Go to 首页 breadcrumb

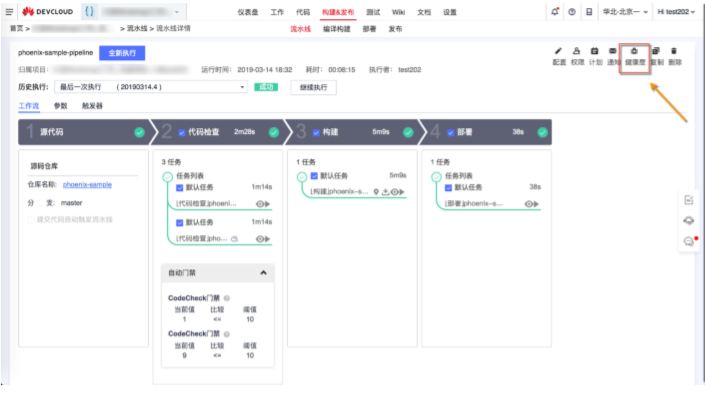17,28
